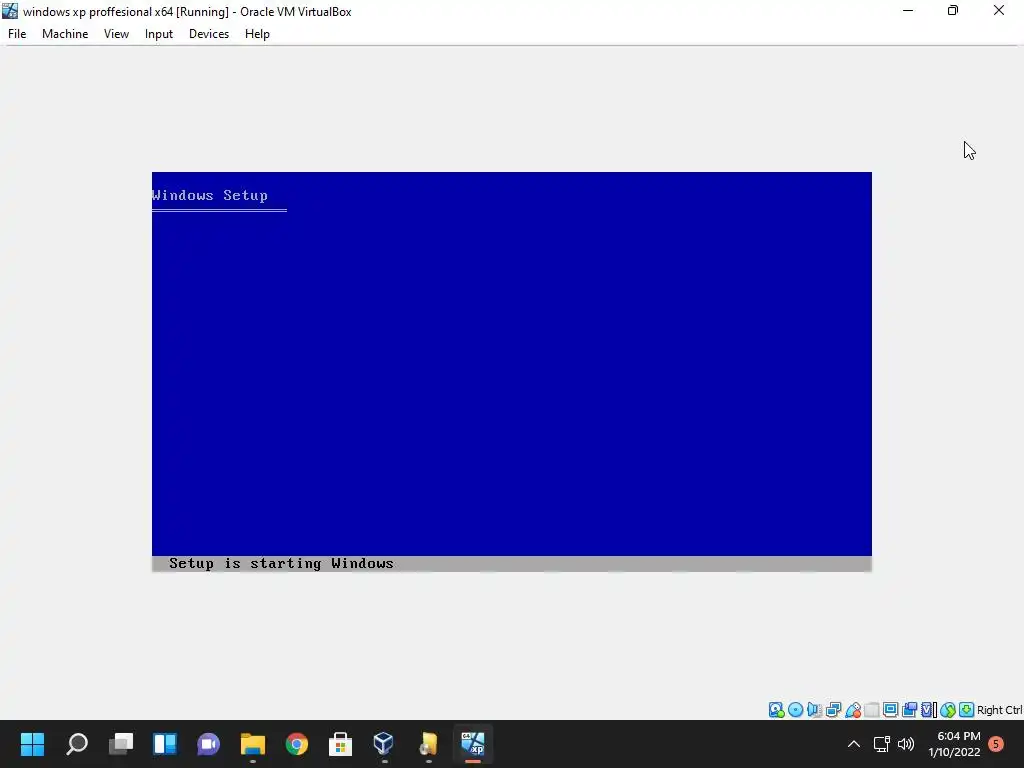The height and width of the screenshot is (768, 1024).
Task: Open the optical disk status icon
Action: [x=795, y=710]
